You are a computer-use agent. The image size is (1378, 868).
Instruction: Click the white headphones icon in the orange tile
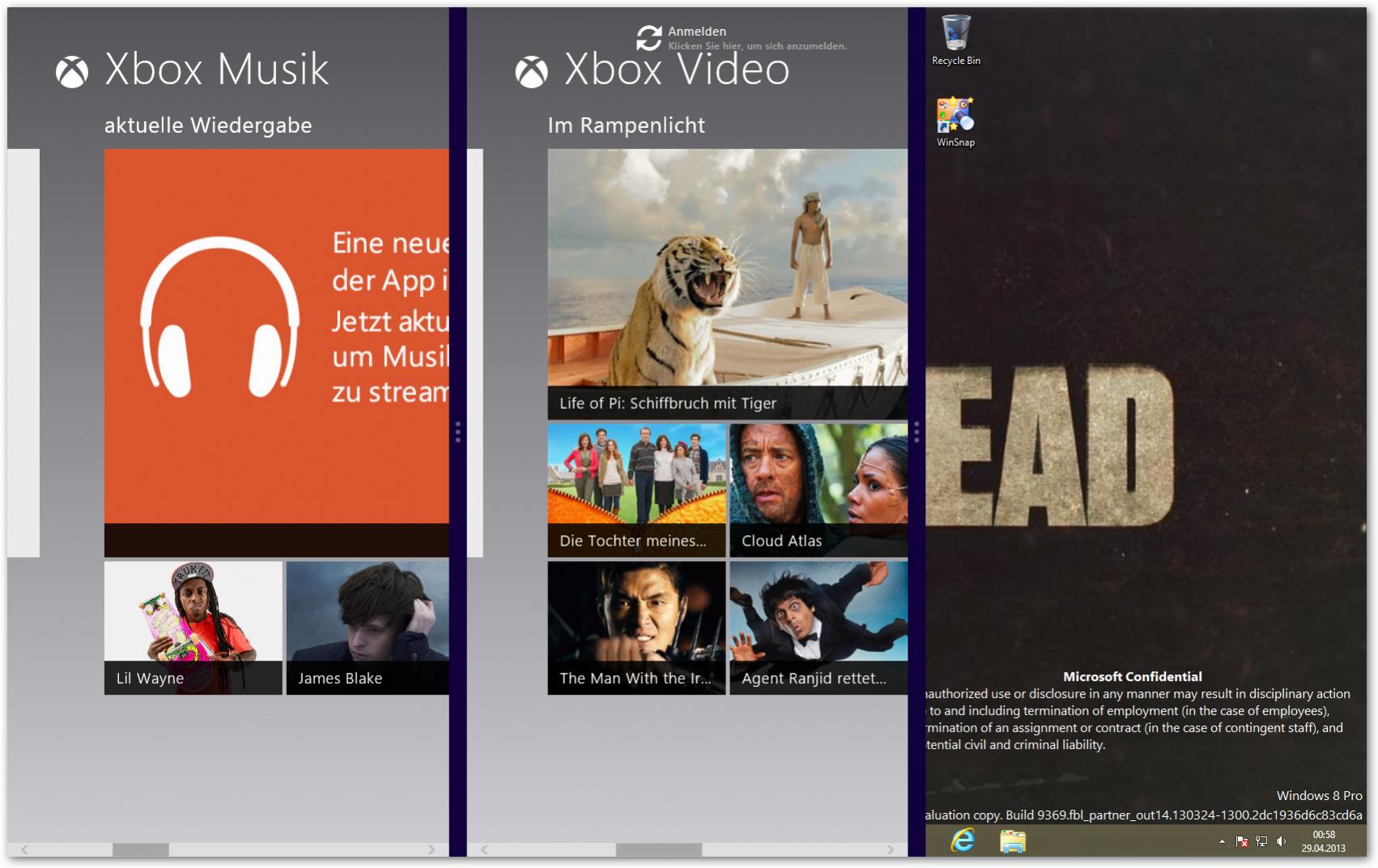219,317
